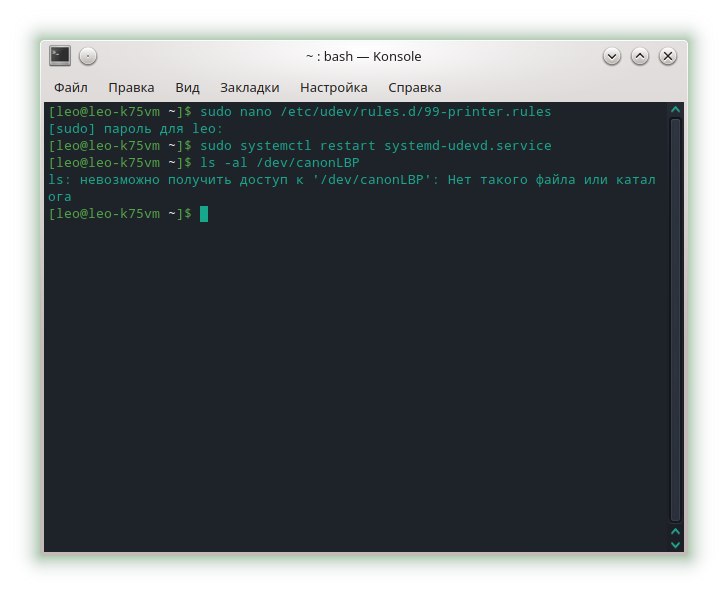Click the terminal cursor at last prompt

(204, 214)
